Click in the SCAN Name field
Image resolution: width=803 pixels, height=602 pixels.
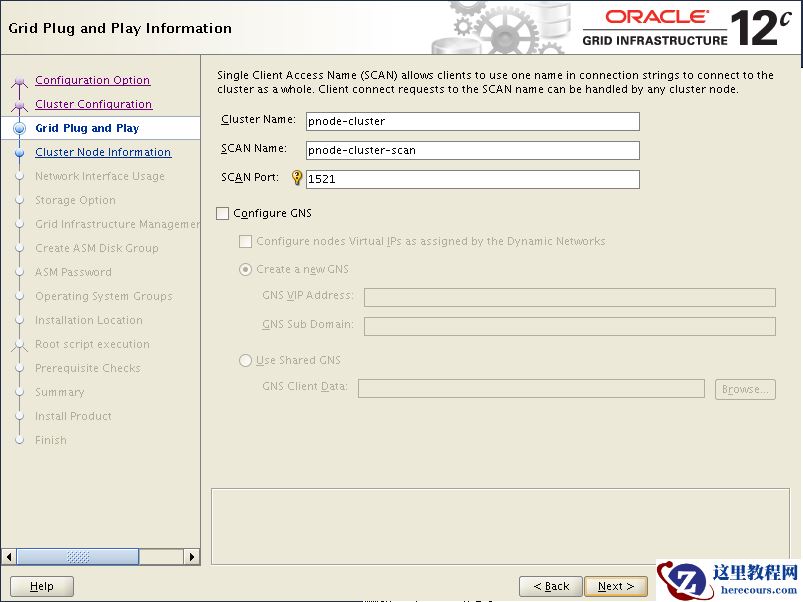pyautogui.click(x=473, y=150)
